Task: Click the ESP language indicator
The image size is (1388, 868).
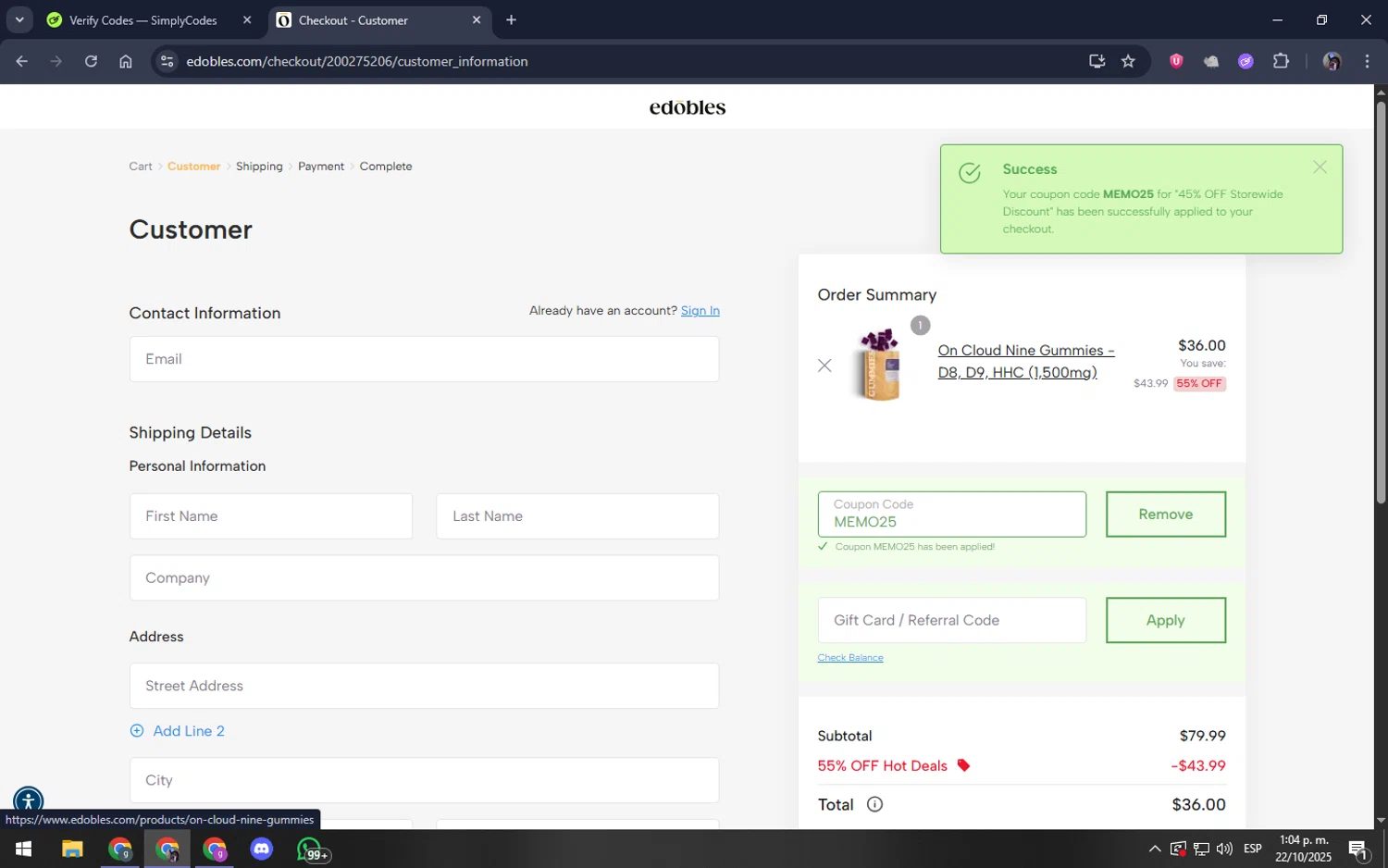Action: tap(1253, 849)
